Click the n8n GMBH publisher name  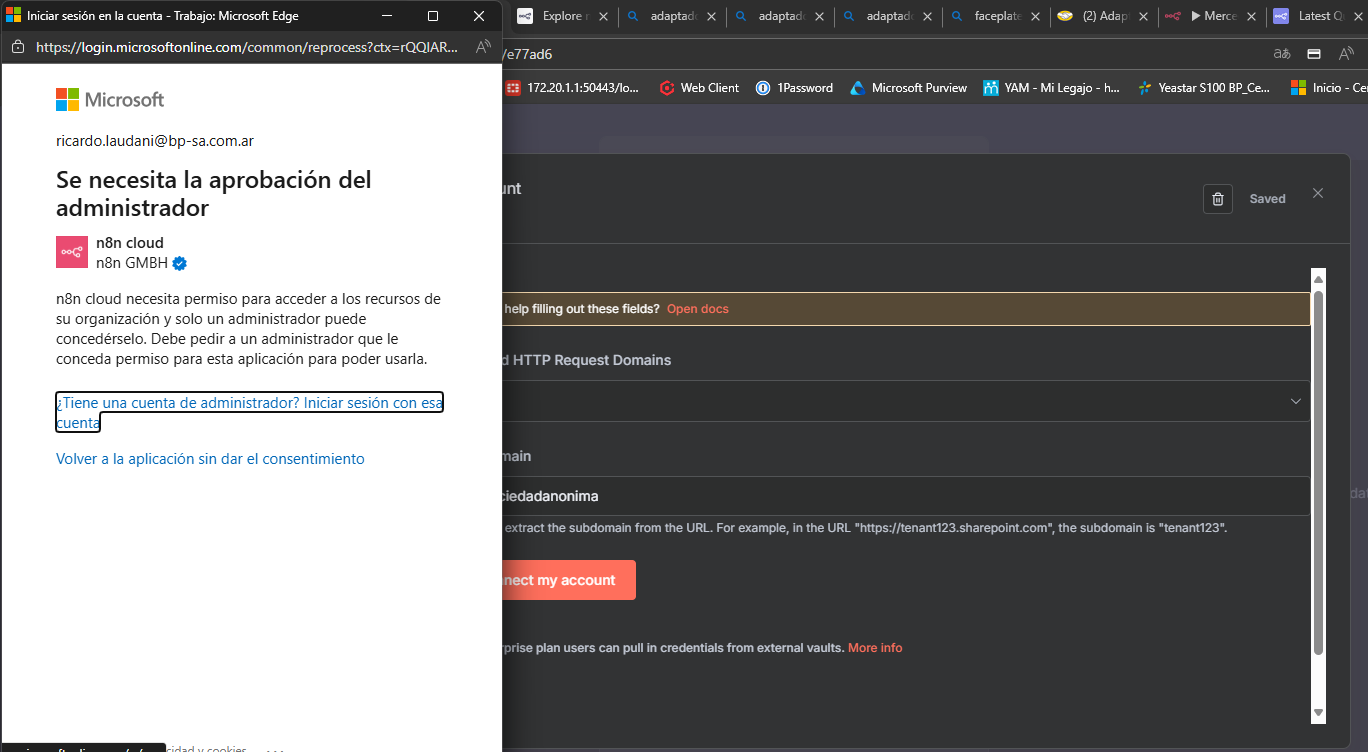(132, 263)
